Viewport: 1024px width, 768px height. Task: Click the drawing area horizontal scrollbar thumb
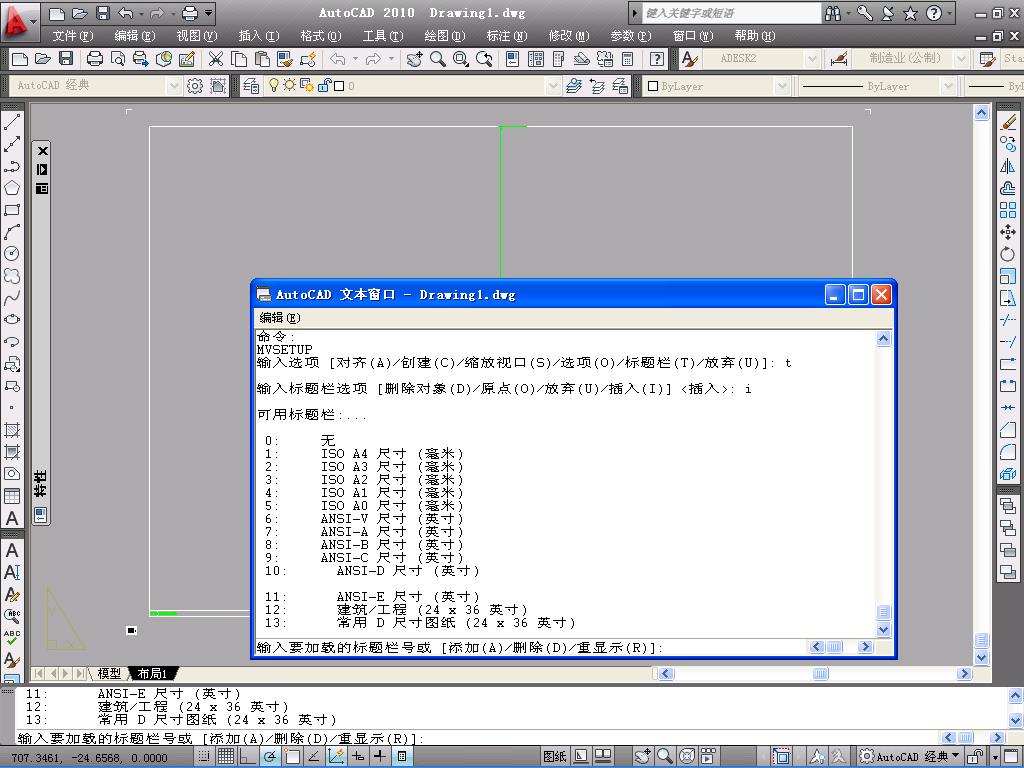[821, 673]
